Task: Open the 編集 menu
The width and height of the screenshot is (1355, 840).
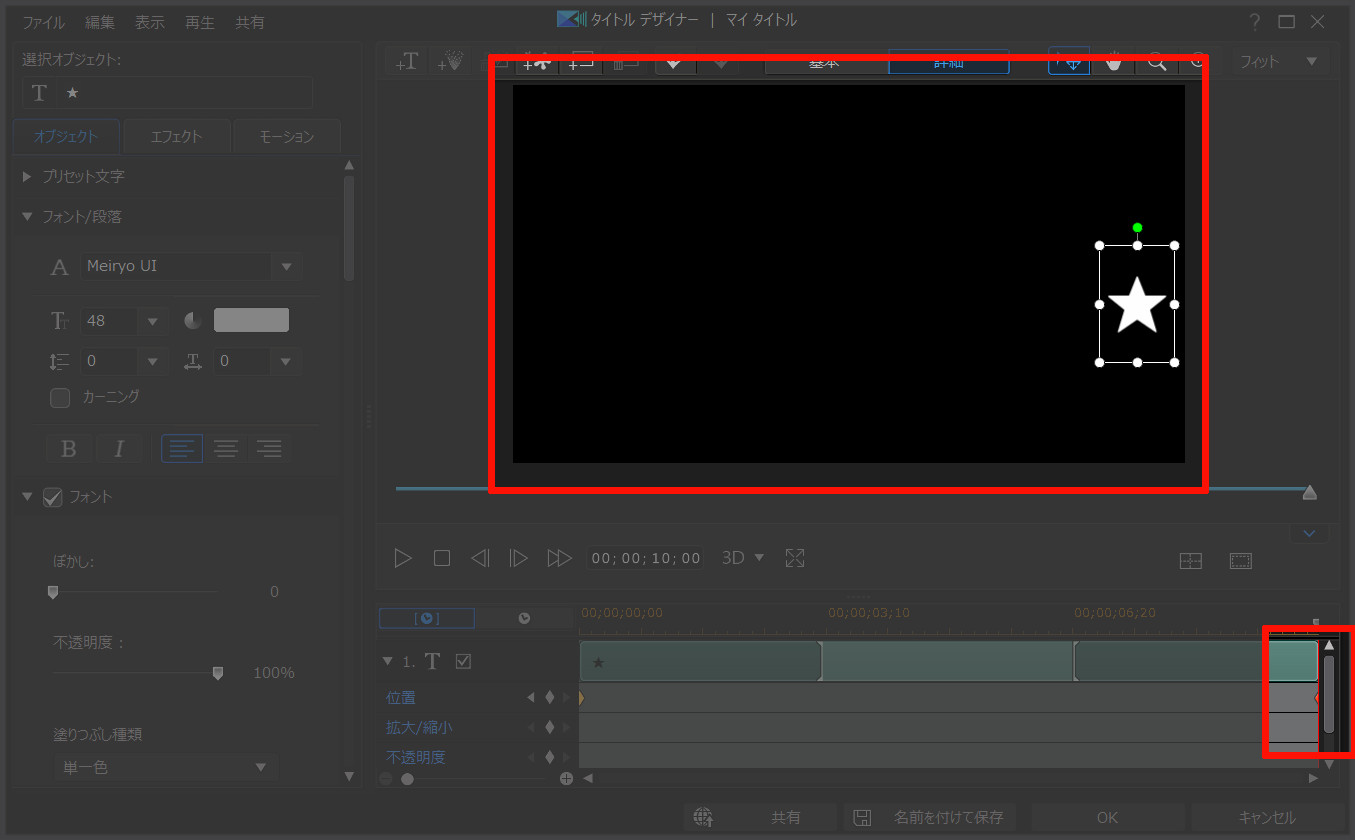Action: point(100,22)
